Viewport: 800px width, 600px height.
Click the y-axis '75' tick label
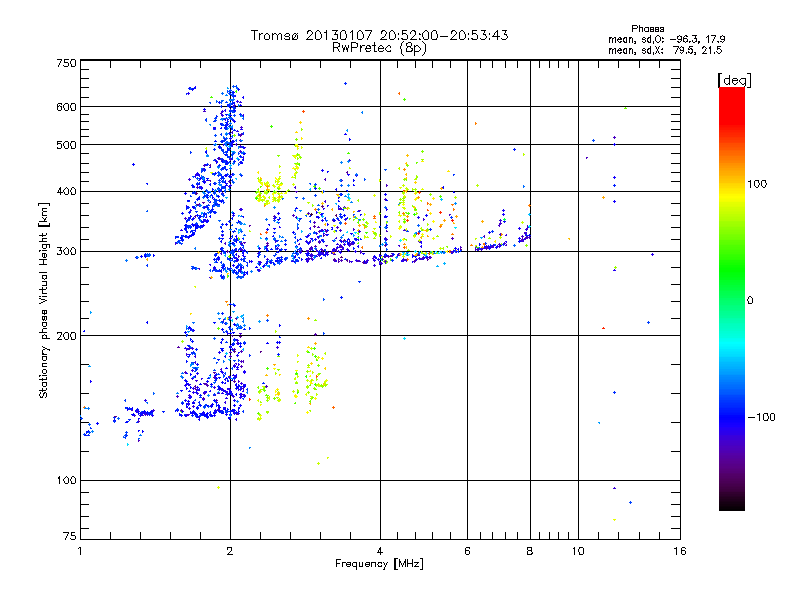[70, 536]
